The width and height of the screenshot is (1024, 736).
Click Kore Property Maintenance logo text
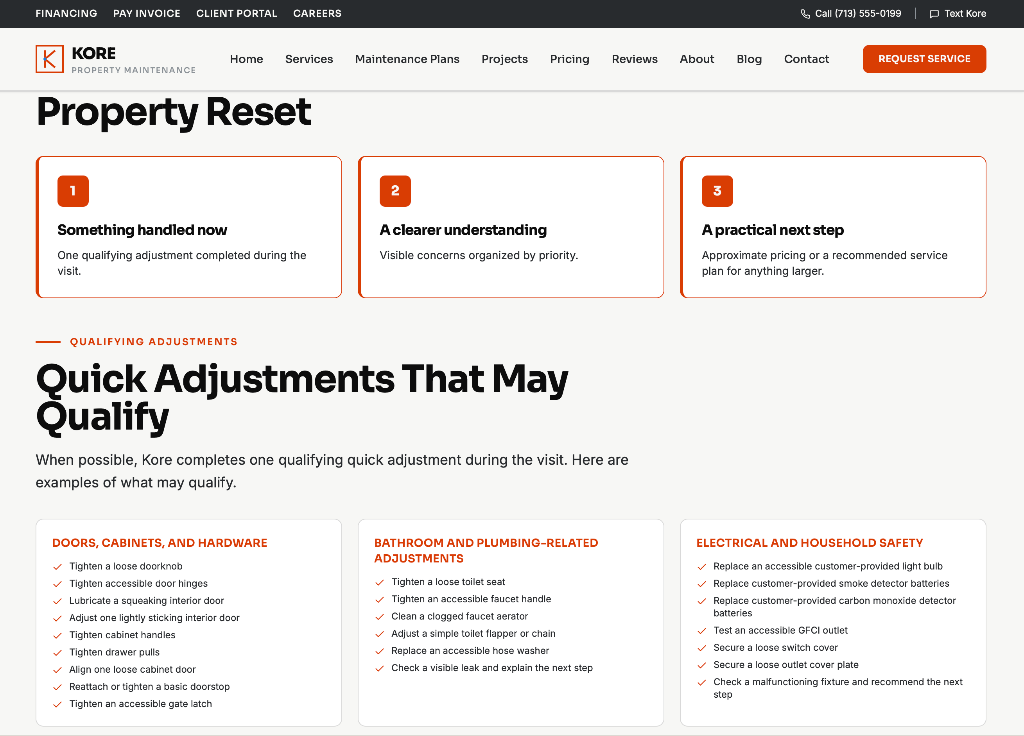[x=133, y=59]
